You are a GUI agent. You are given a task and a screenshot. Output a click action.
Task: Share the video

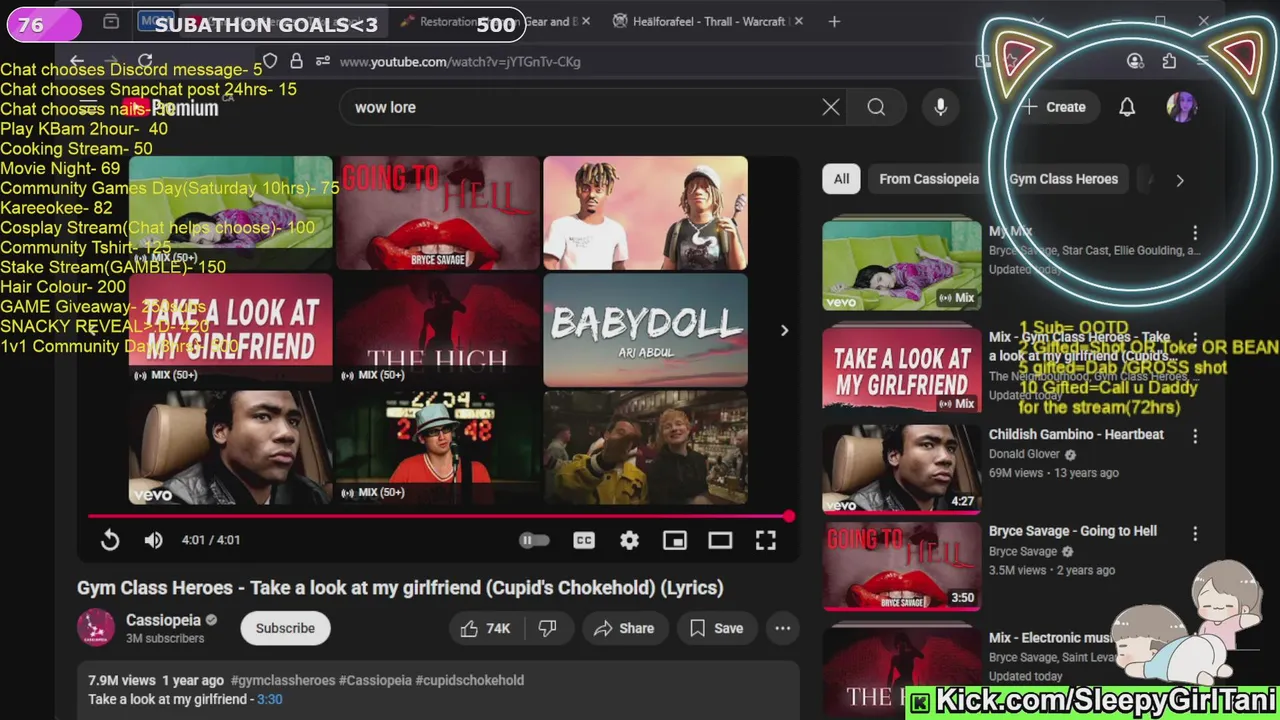pos(624,628)
